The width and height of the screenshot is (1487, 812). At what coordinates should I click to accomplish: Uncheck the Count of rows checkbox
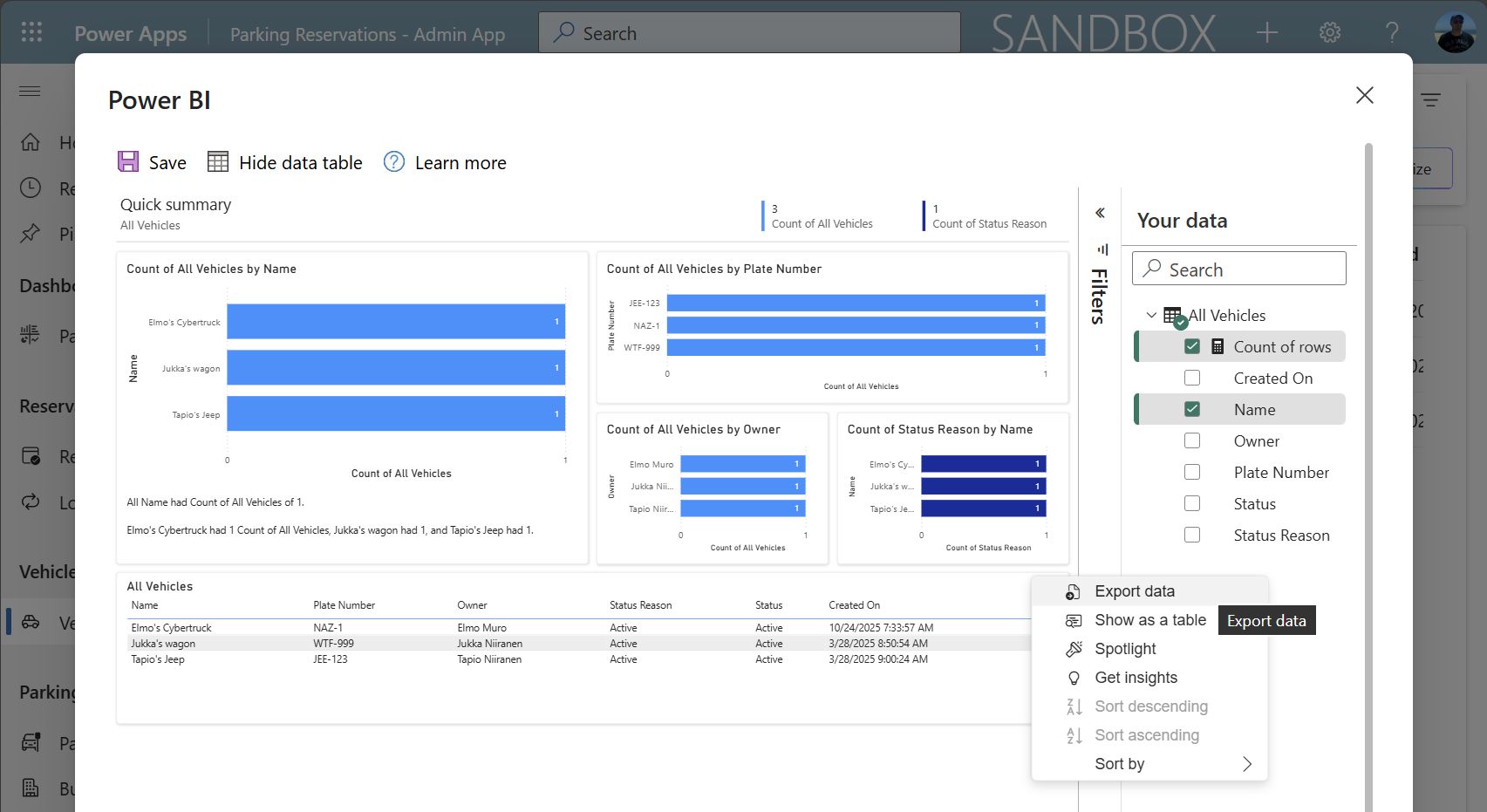click(x=1192, y=346)
